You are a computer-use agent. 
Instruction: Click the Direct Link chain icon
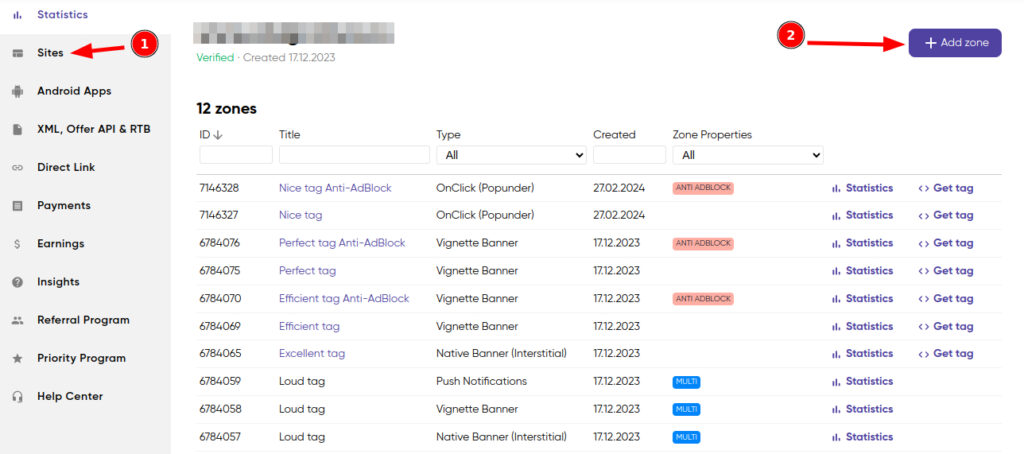(18, 168)
